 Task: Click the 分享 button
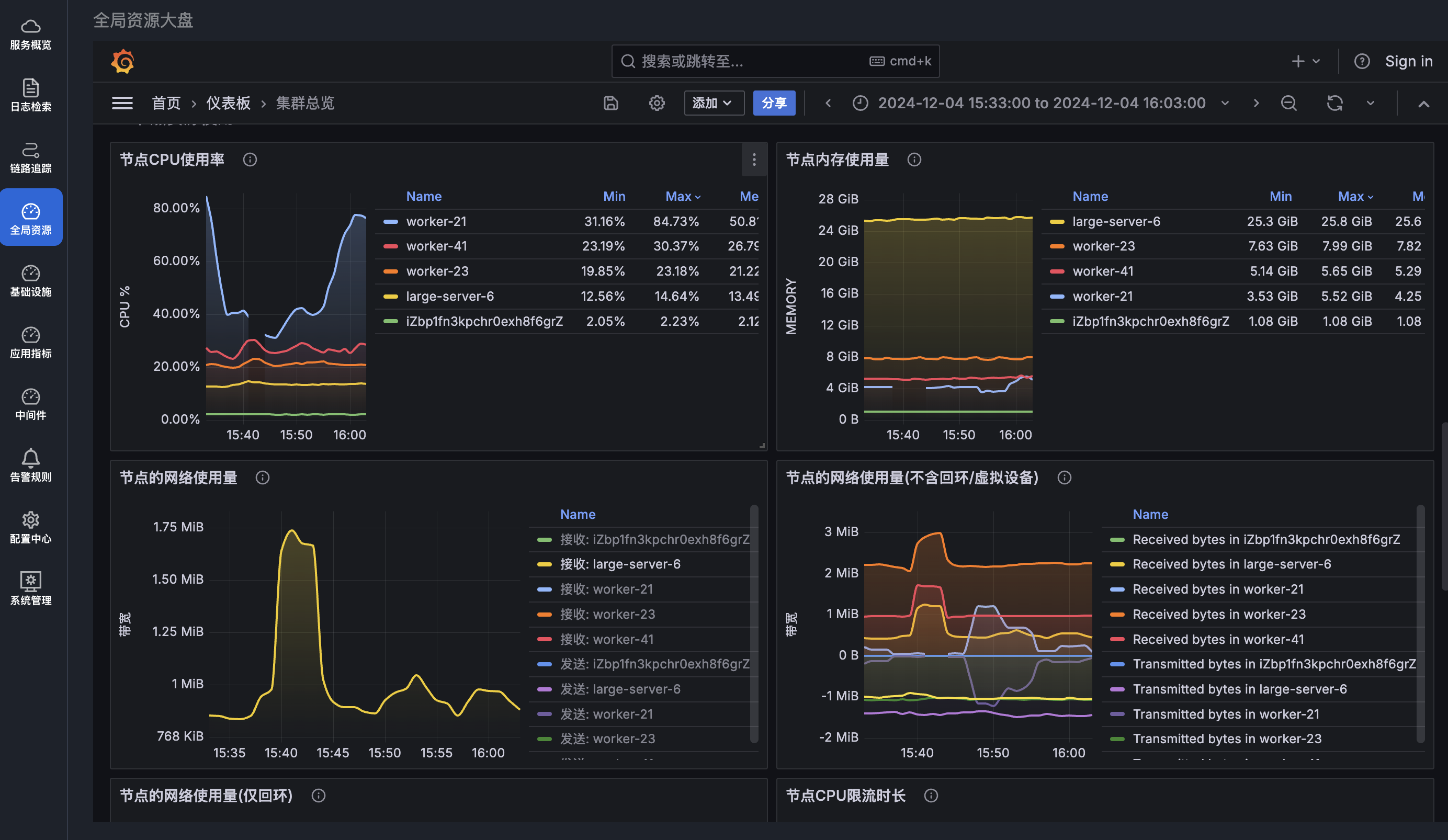coord(774,103)
